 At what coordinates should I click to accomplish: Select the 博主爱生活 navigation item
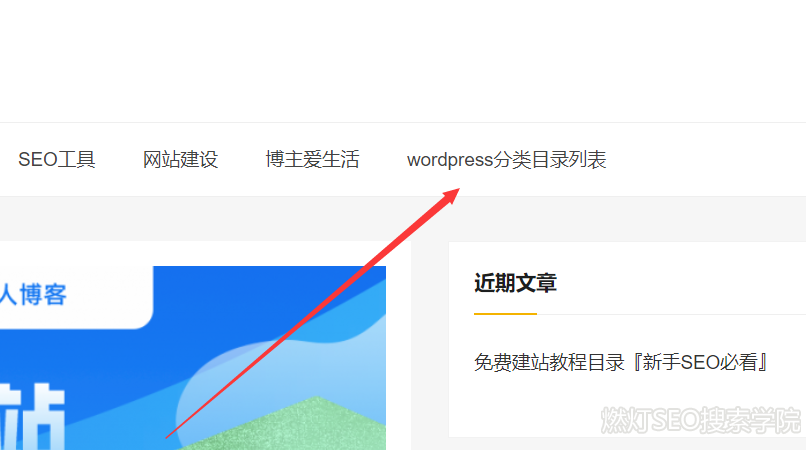tap(313, 159)
